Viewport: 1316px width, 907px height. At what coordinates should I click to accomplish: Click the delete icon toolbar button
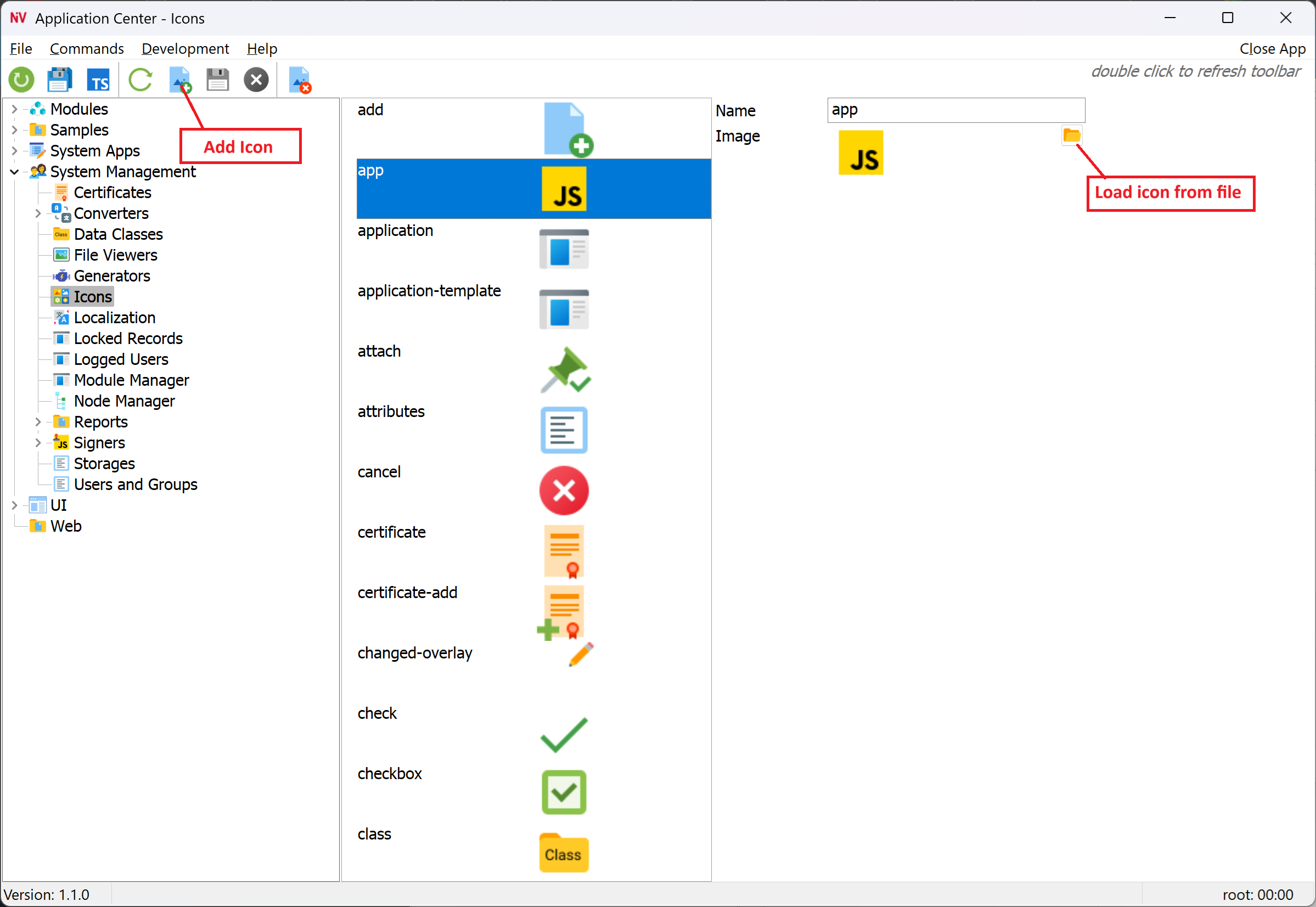(300, 80)
